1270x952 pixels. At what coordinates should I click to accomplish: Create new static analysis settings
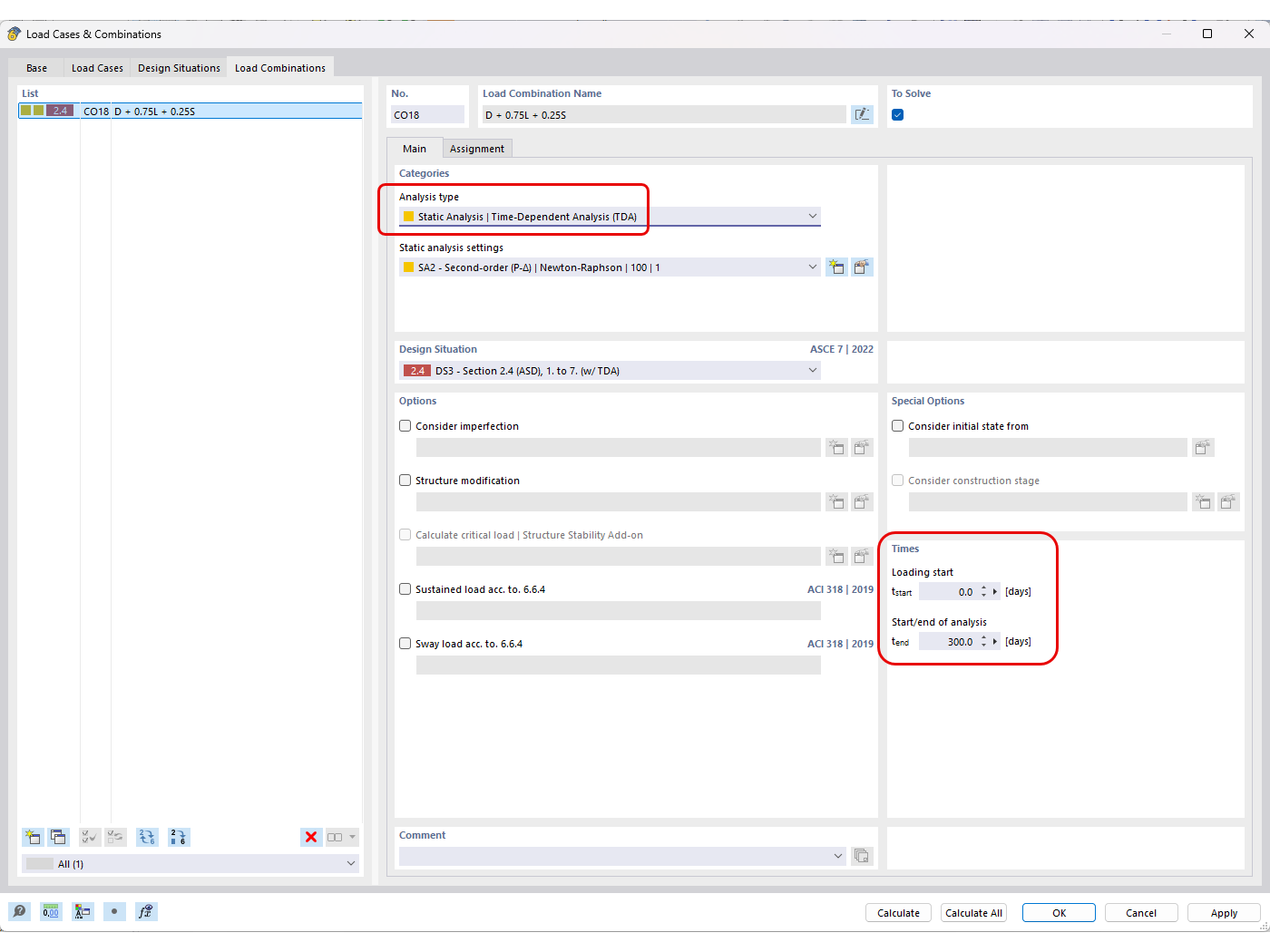pyautogui.click(x=836, y=267)
